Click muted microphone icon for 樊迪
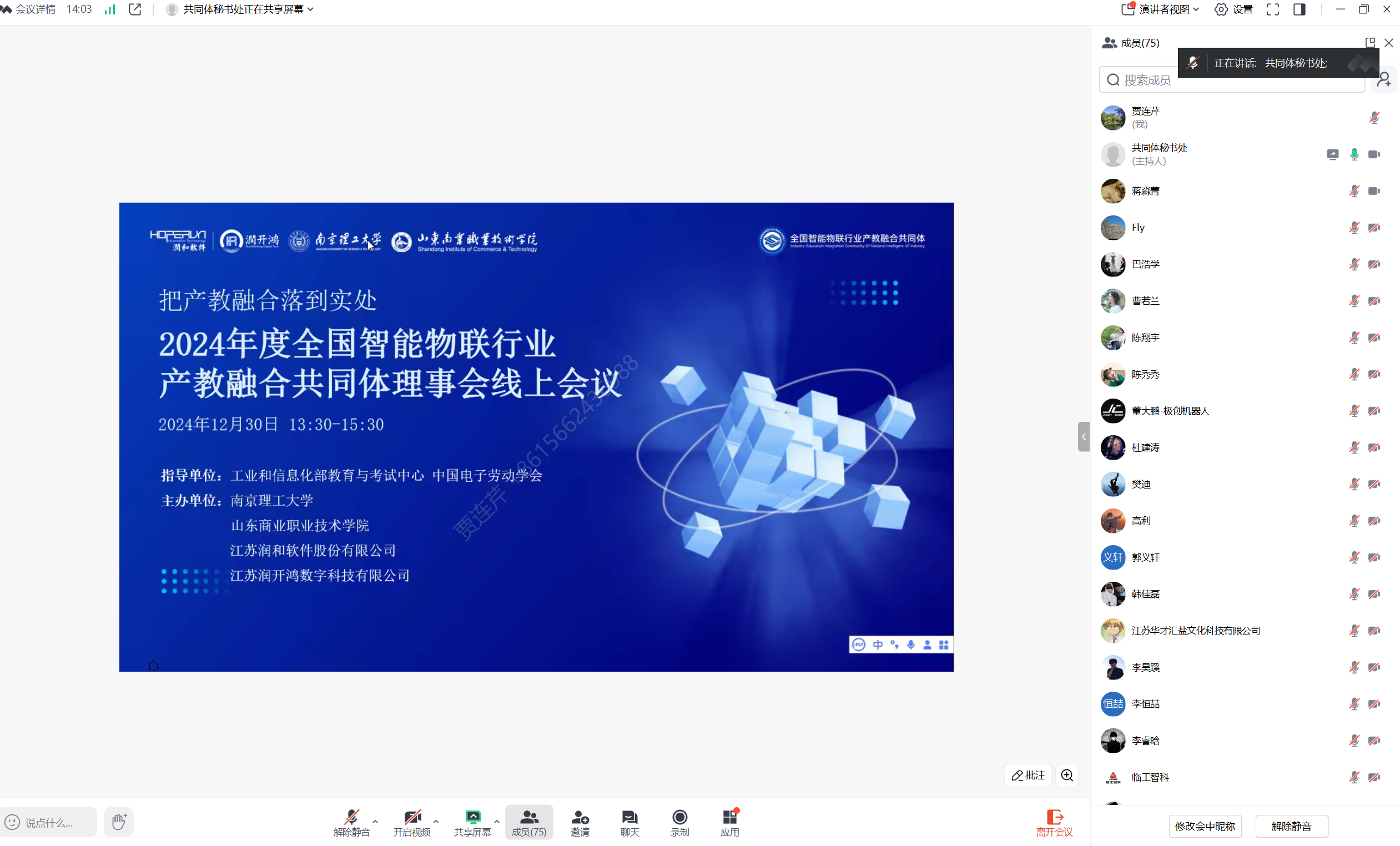Image resolution: width=1400 pixels, height=846 pixels. coord(1354,484)
